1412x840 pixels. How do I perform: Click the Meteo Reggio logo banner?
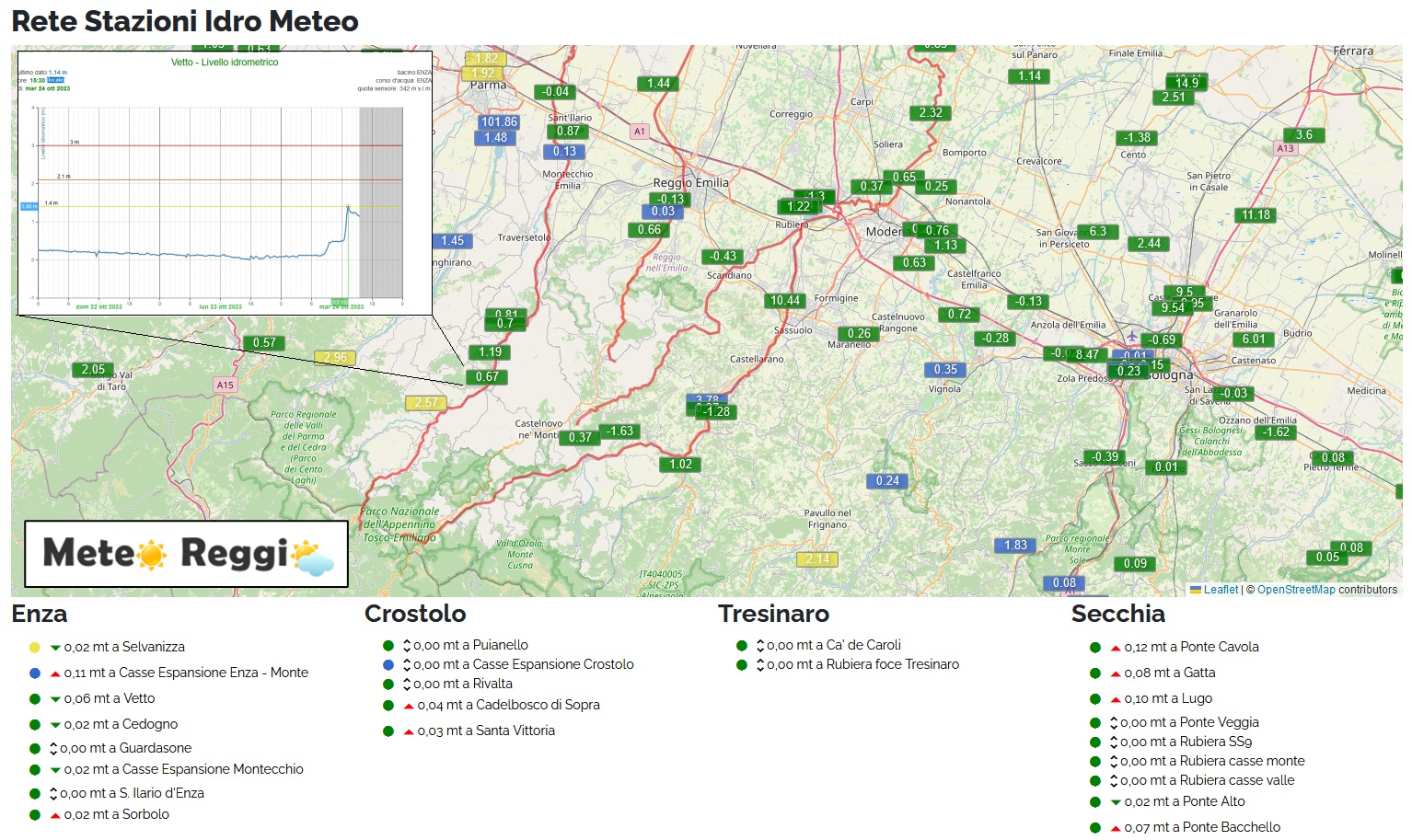[187, 554]
